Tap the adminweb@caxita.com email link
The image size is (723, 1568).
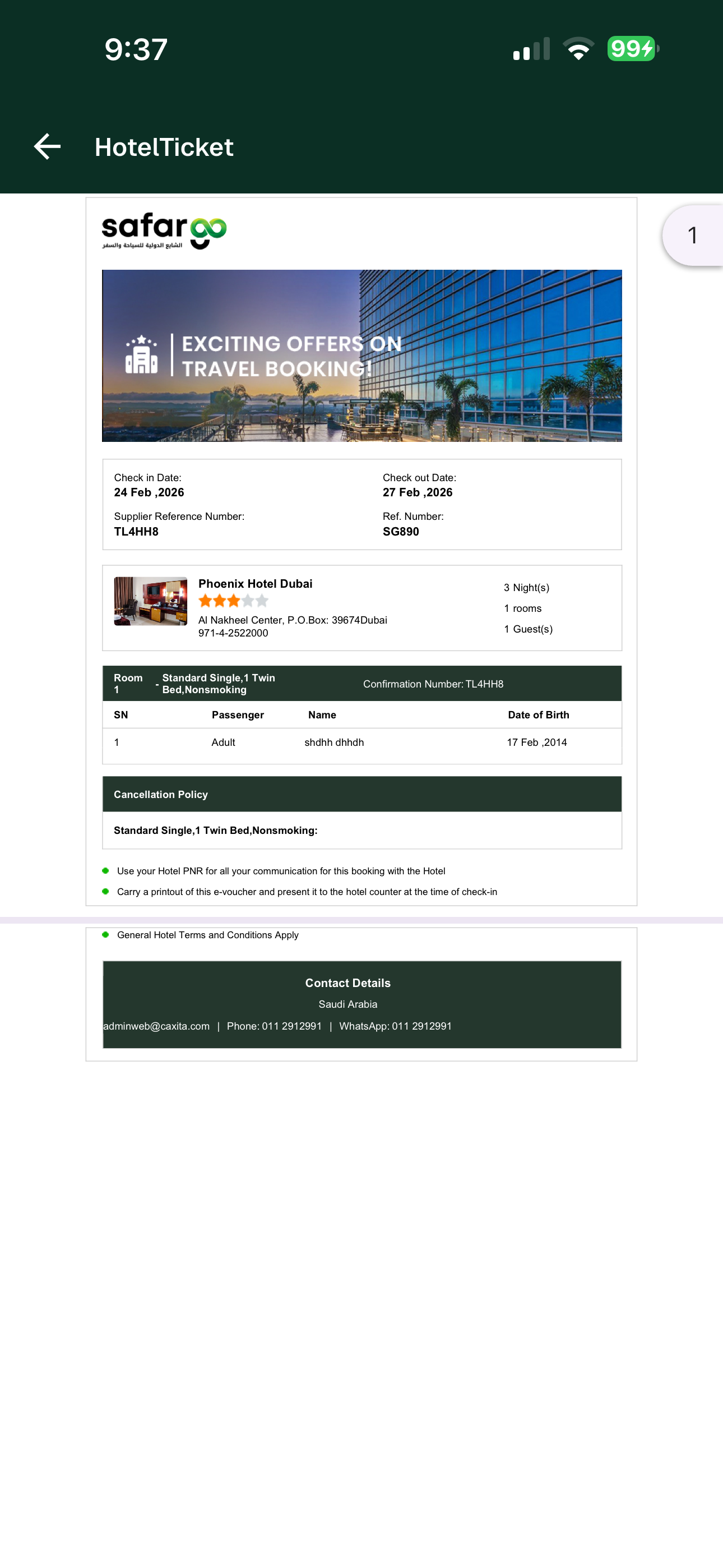pos(156,1026)
